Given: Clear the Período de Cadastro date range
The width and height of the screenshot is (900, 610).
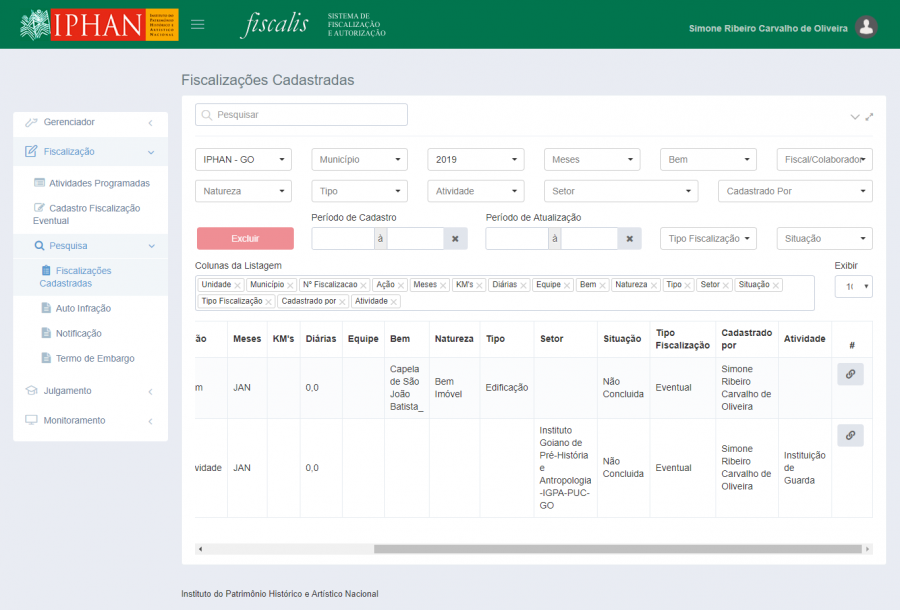Looking at the screenshot, I should (454, 239).
